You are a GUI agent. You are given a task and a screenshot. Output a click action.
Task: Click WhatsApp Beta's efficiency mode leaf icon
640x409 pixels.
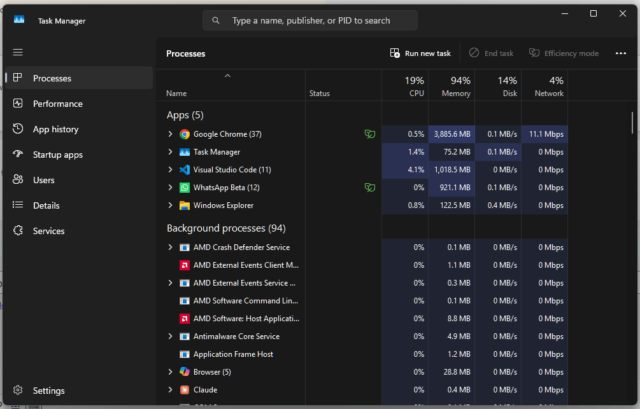(x=369, y=187)
